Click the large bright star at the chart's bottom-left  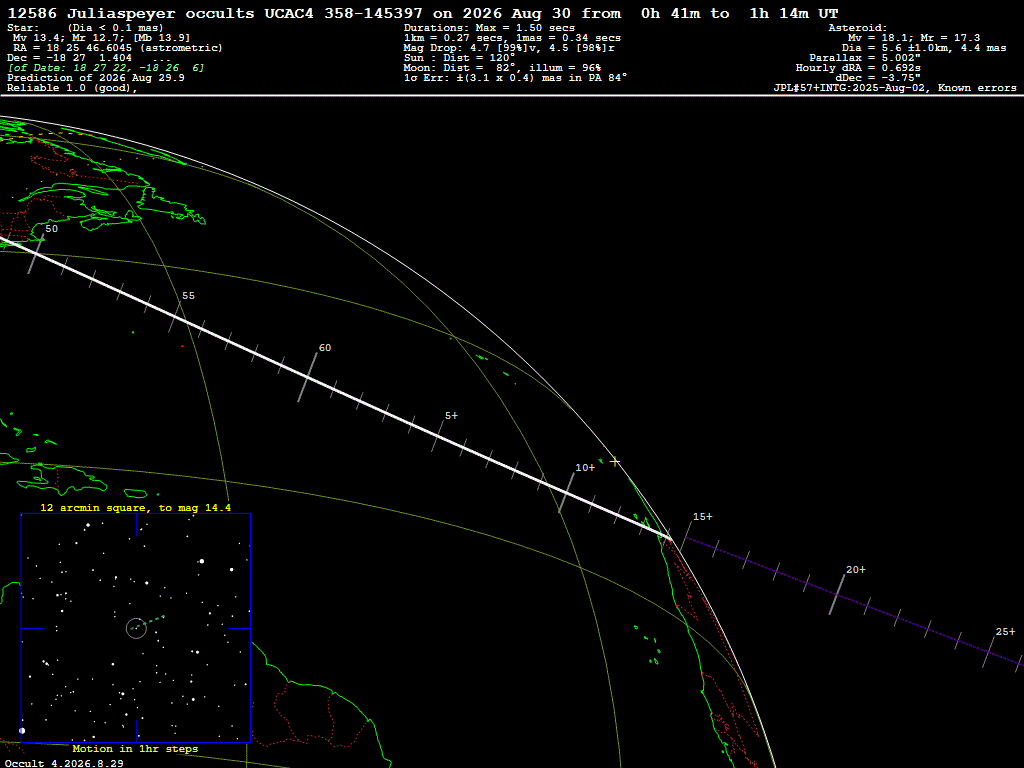22,731
